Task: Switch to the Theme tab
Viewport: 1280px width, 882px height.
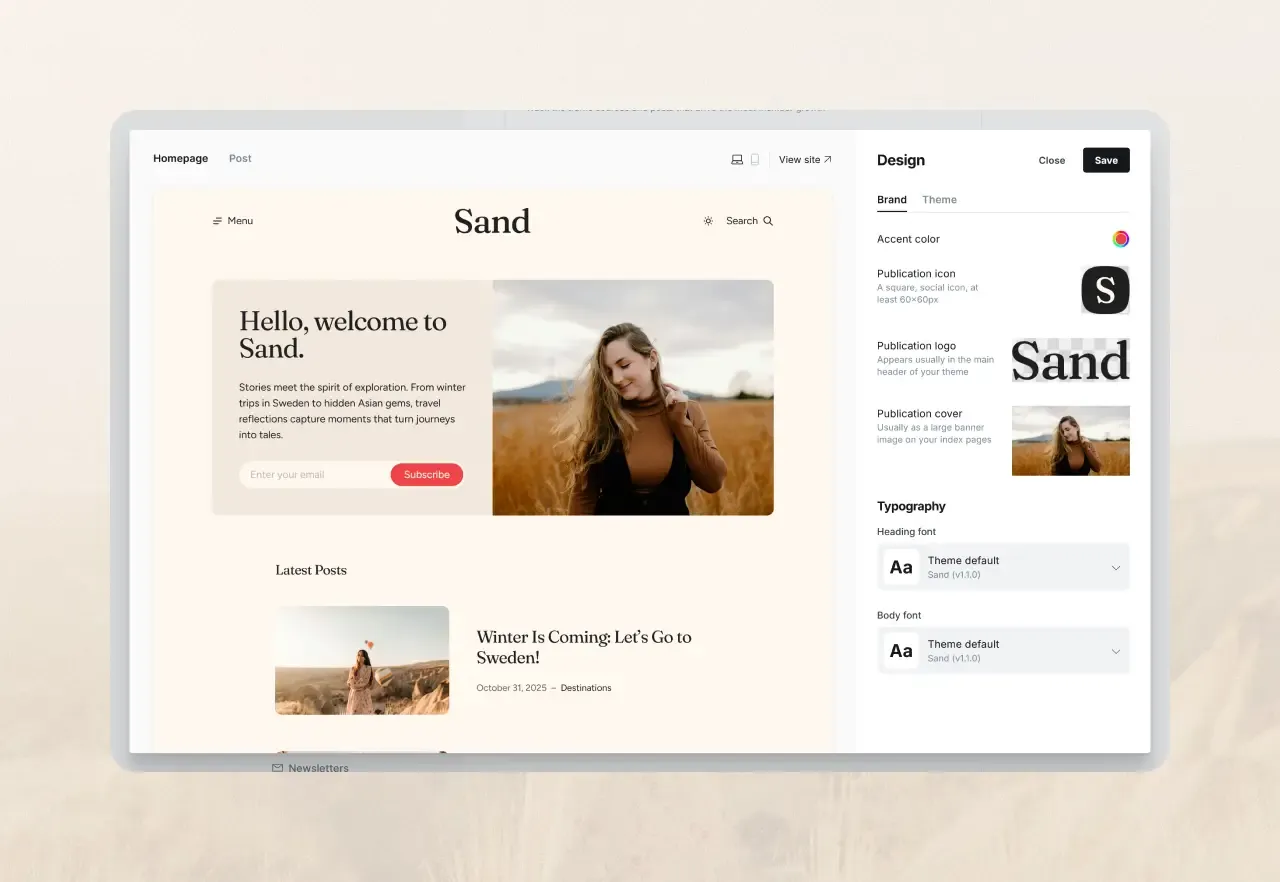Action: (939, 200)
